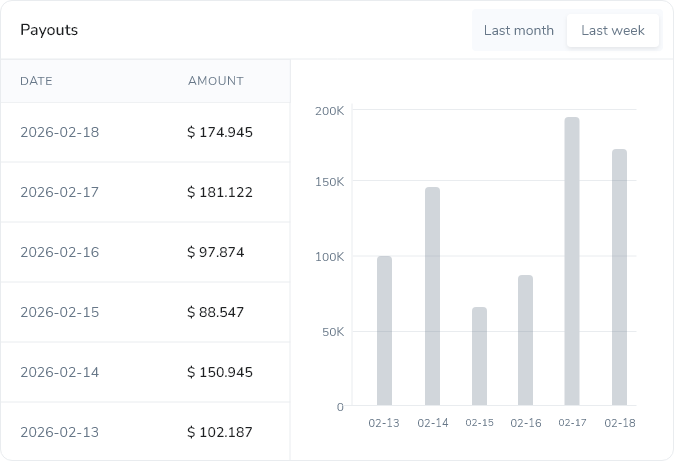Image resolution: width=674 pixels, height=462 pixels.
Task: Select the $ 102.187 amount cell
Action: 220,432
